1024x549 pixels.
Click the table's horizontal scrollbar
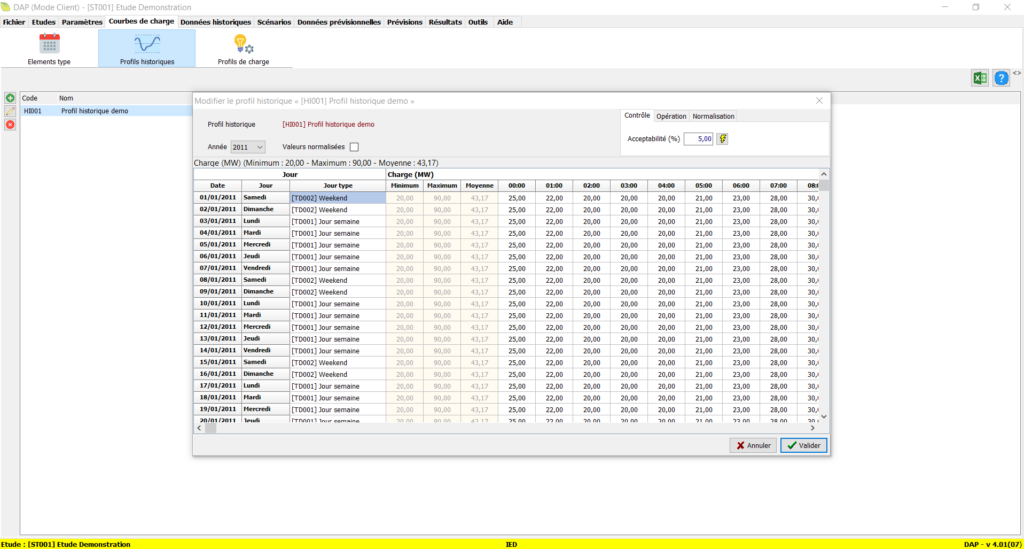pyautogui.click(x=500, y=428)
